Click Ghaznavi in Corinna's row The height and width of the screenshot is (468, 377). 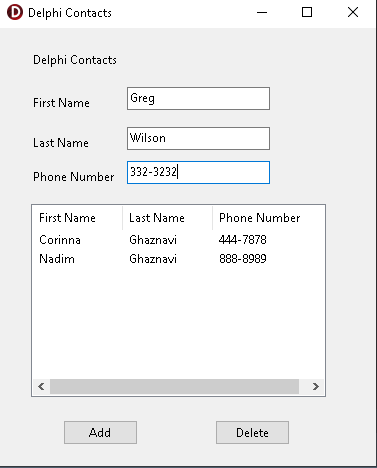point(153,240)
